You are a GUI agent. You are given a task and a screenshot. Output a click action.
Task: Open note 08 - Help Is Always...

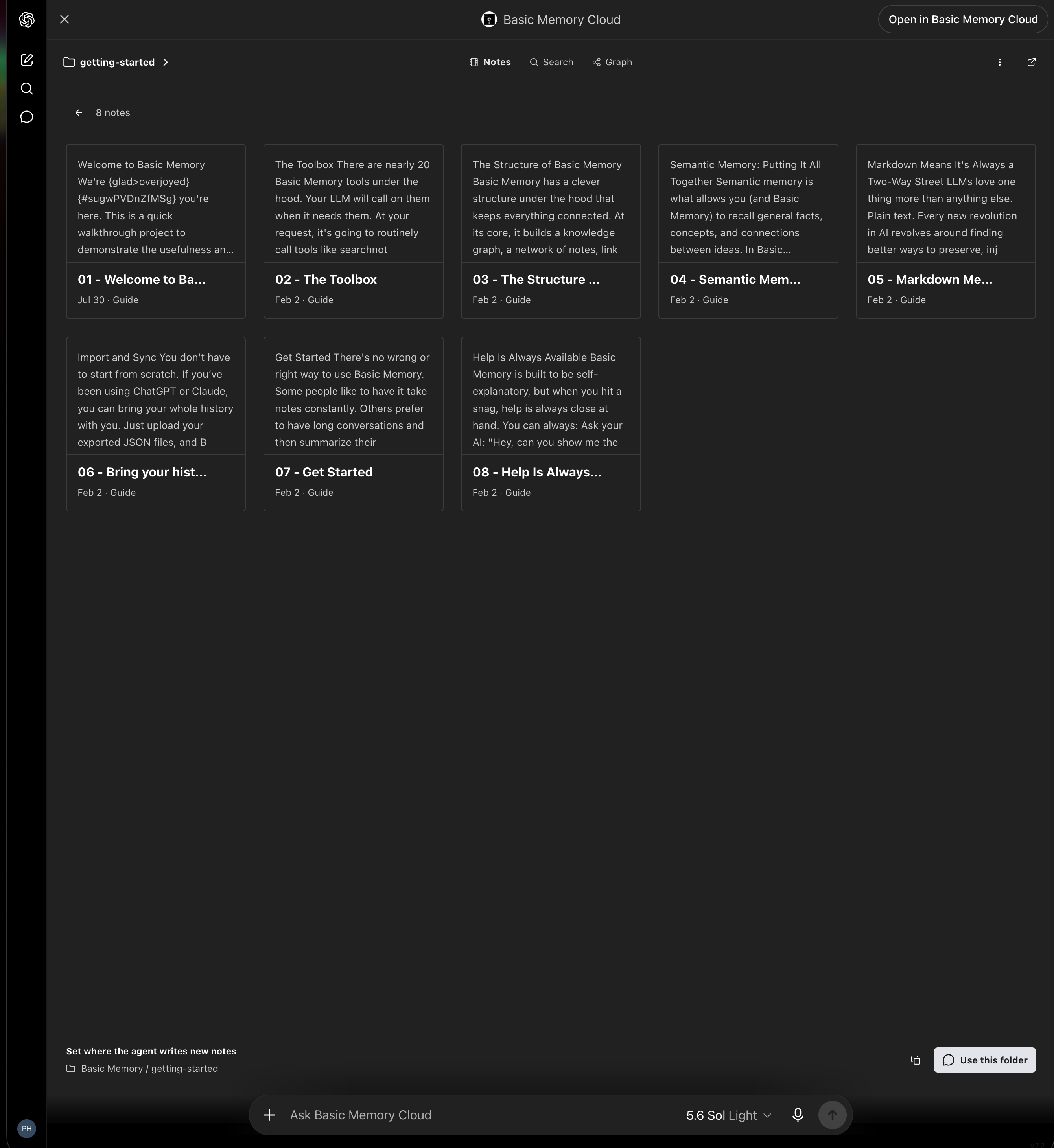click(550, 424)
